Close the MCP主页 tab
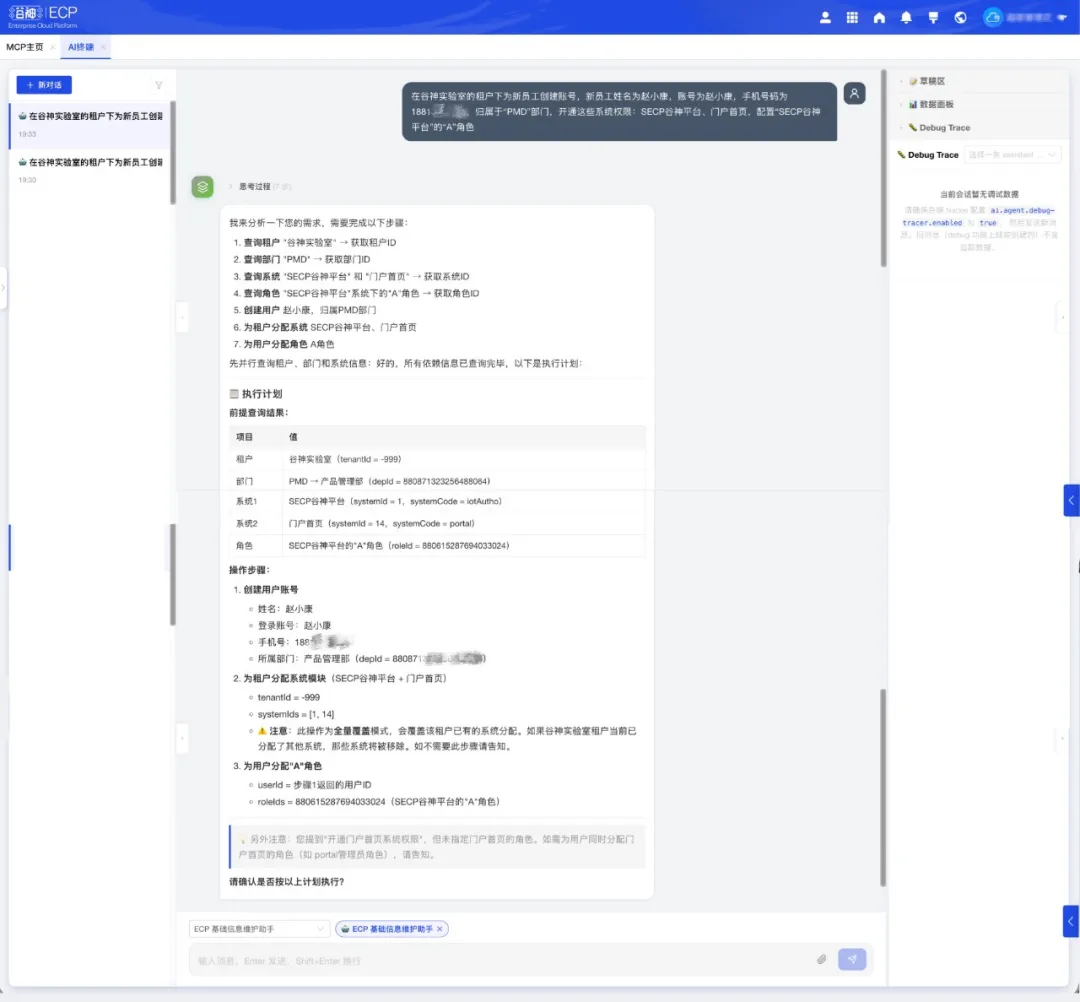1080x1002 pixels. (53, 48)
